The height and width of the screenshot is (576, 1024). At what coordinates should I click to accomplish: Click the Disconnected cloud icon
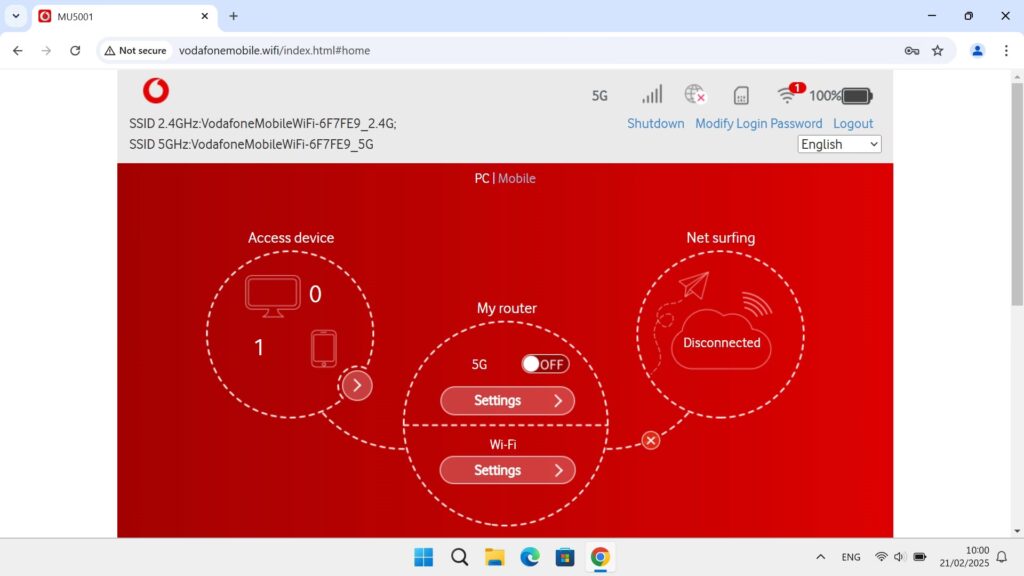[722, 342]
